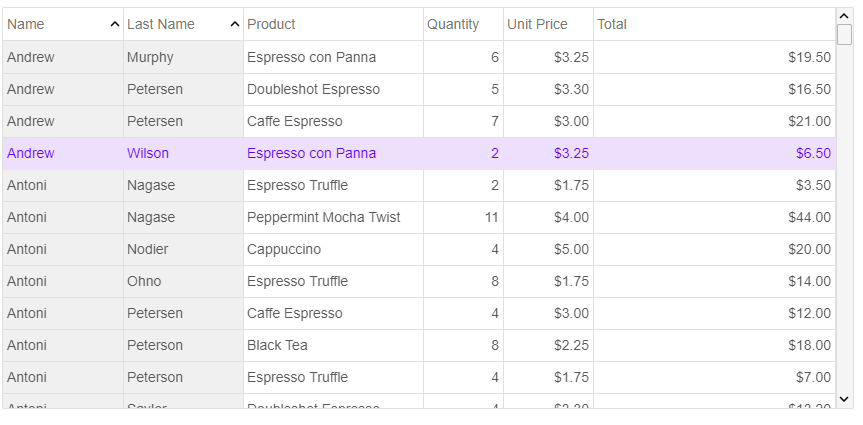Viewport: 863px width, 425px height.
Task: Click the Doubleshot Espresso product cell
Action: 333,89
